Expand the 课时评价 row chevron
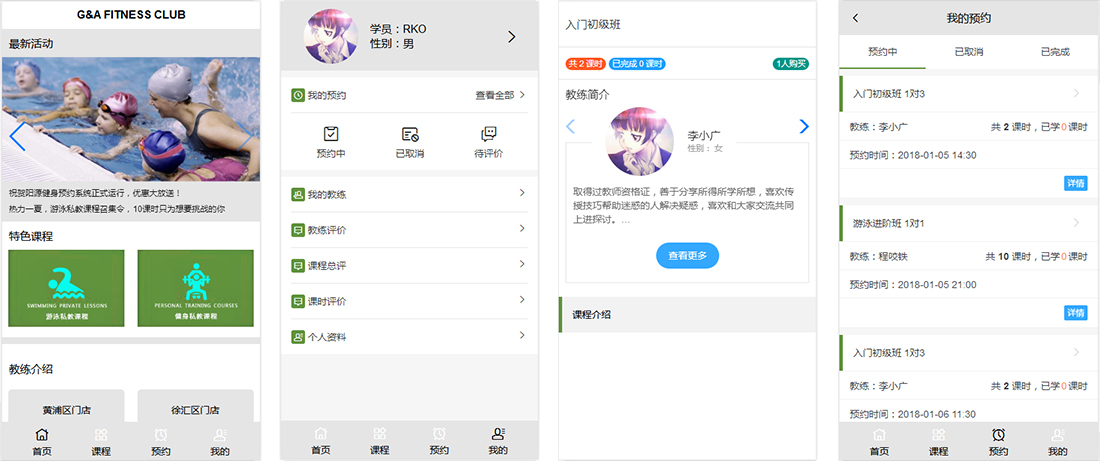The width and height of the screenshot is (1100, 461). pos(522,300)
